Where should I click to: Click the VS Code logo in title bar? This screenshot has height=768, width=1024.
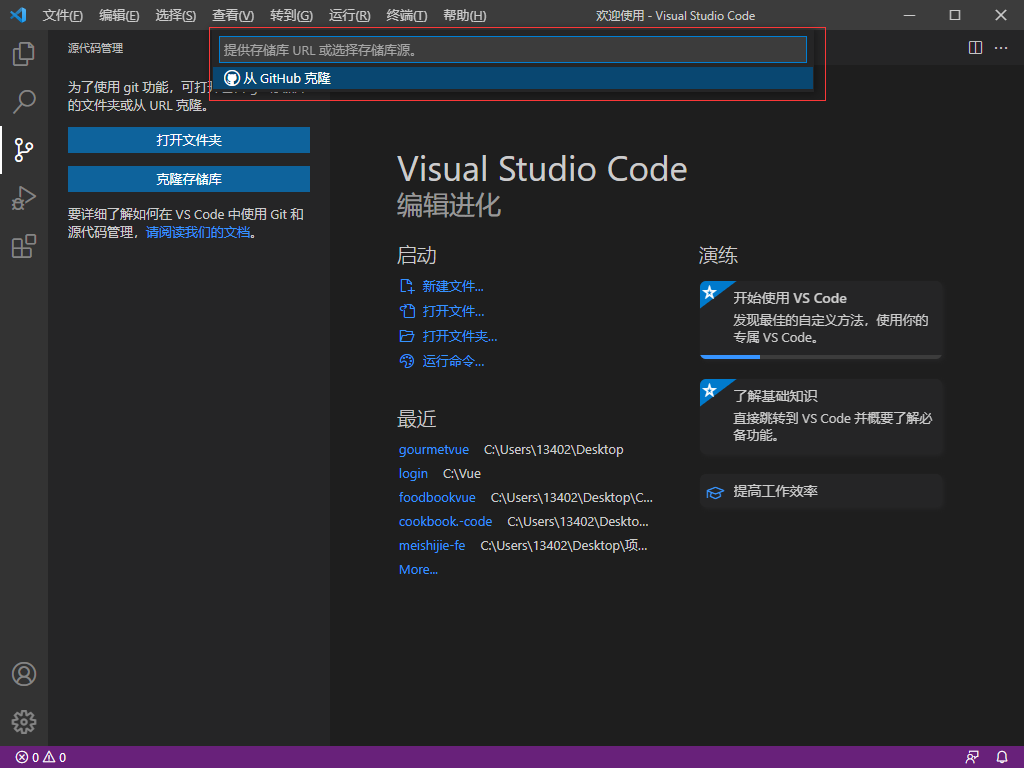tap(18, 15)
